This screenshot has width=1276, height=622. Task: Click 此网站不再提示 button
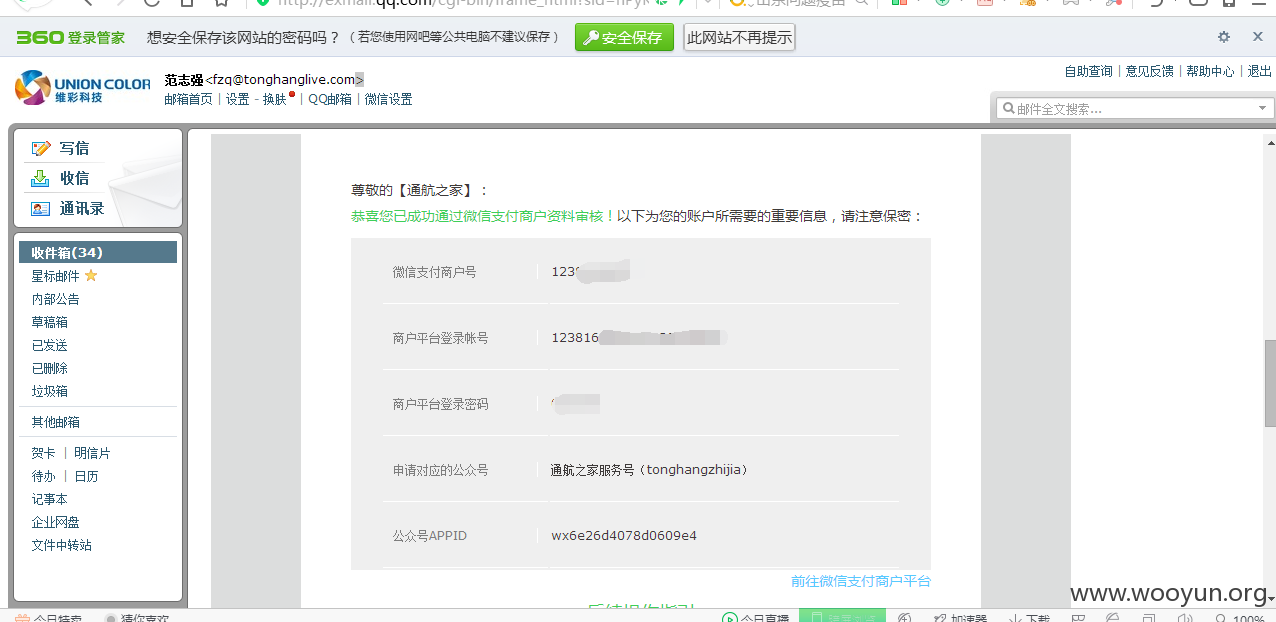(739, 38)
